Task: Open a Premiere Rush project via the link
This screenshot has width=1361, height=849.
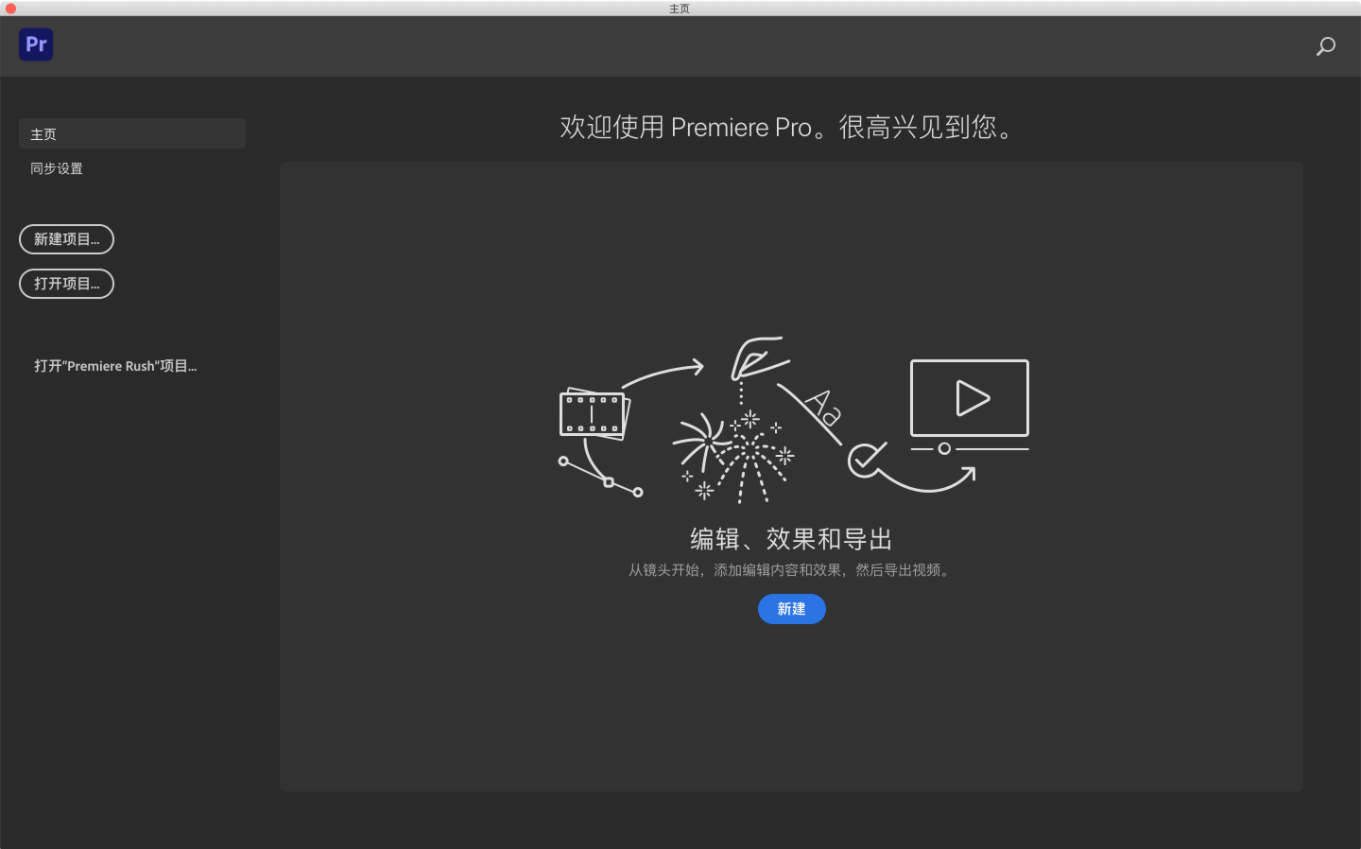Action: [x=116, y=366]
